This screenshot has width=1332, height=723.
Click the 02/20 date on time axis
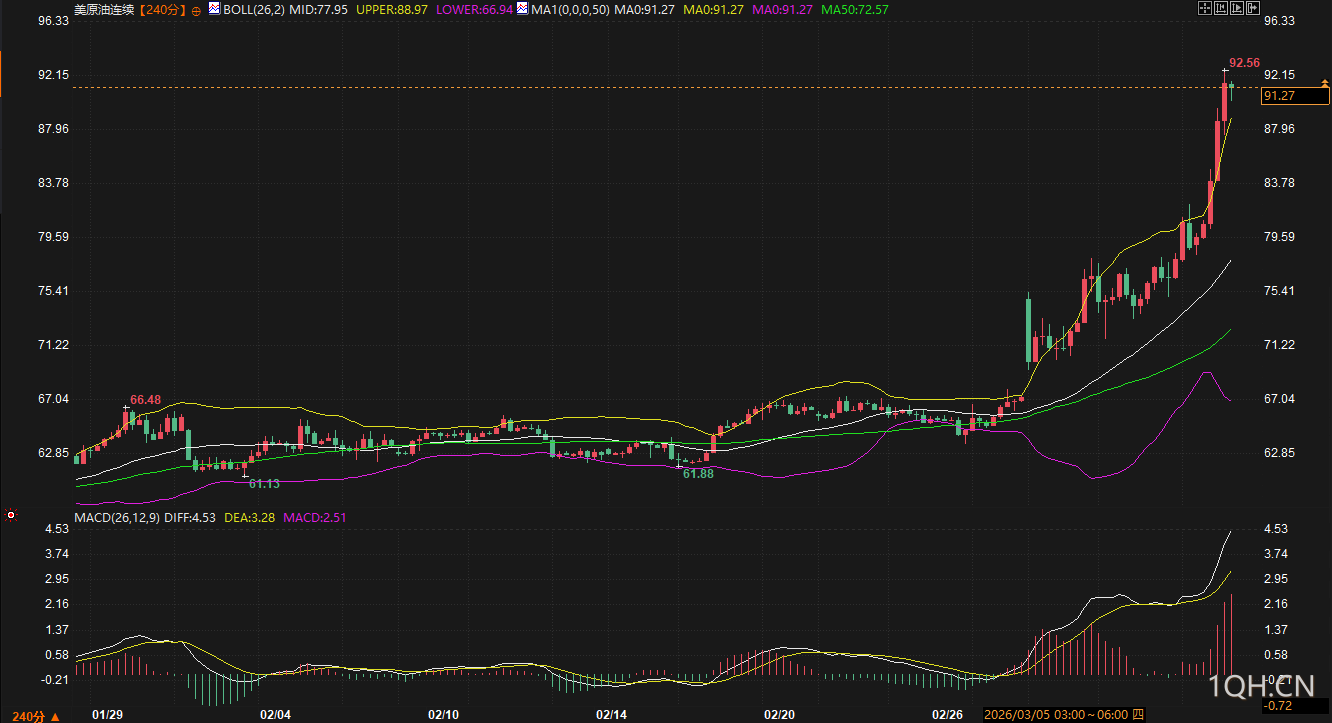tap(779, 715)
